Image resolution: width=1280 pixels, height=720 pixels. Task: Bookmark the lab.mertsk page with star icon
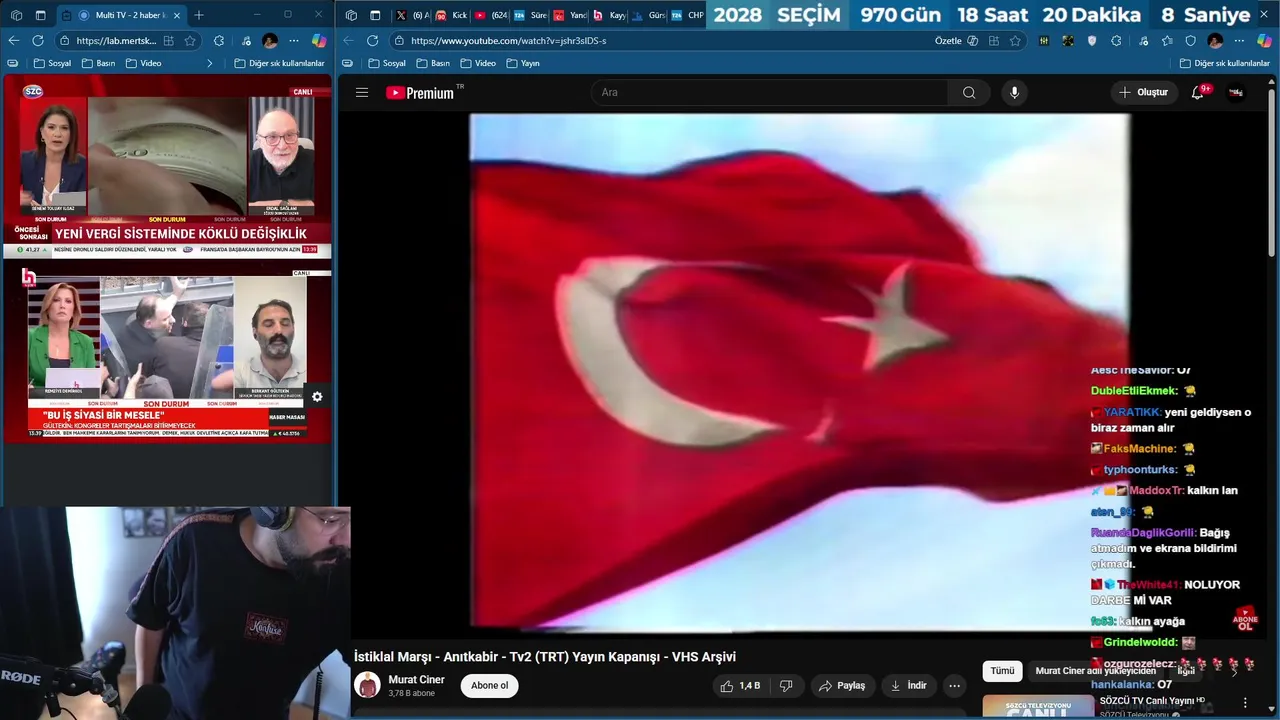pos(189,40)
